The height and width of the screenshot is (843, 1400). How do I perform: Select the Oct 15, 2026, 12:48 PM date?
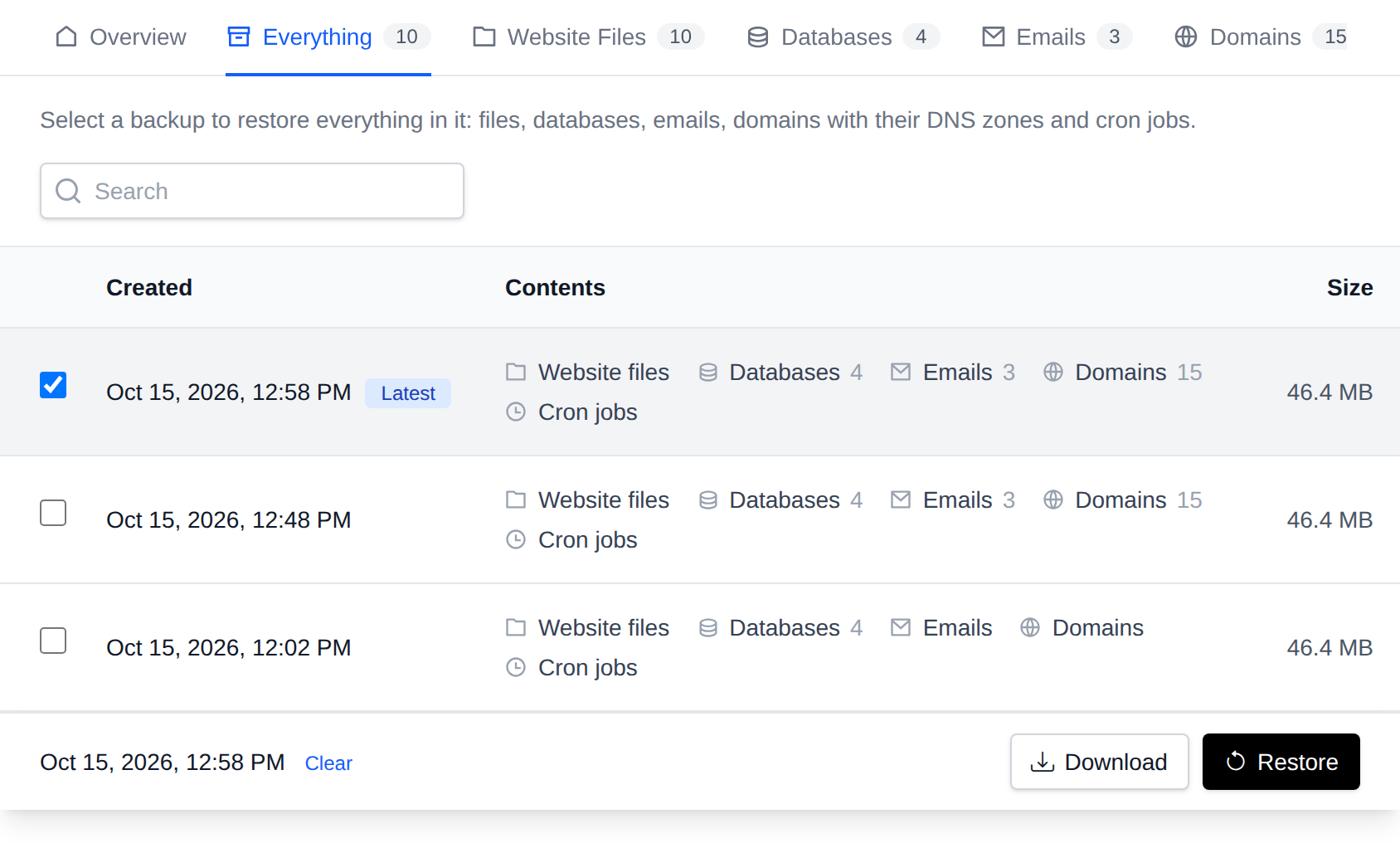coord(229,520)
